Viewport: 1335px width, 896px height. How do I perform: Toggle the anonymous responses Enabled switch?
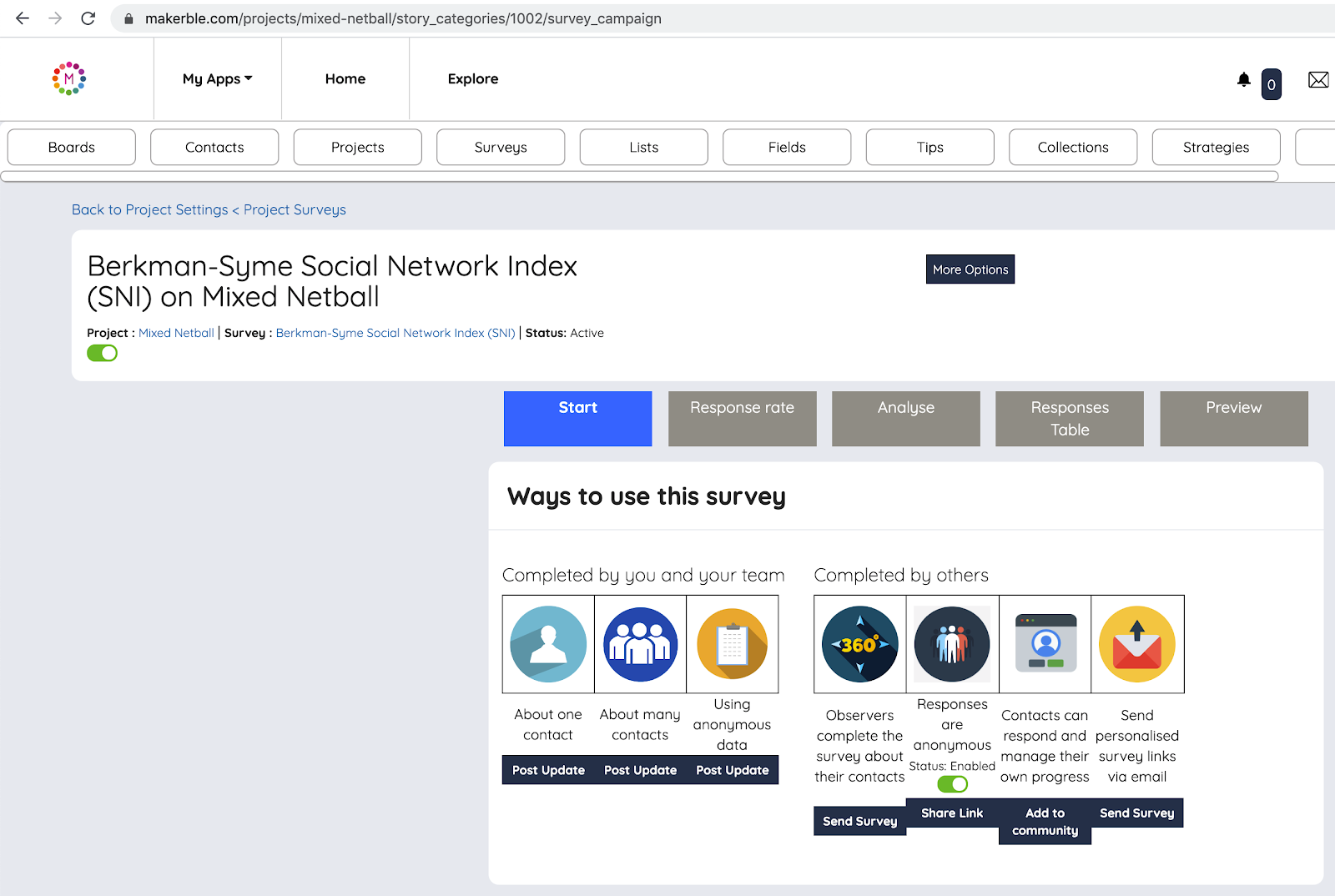952,784
